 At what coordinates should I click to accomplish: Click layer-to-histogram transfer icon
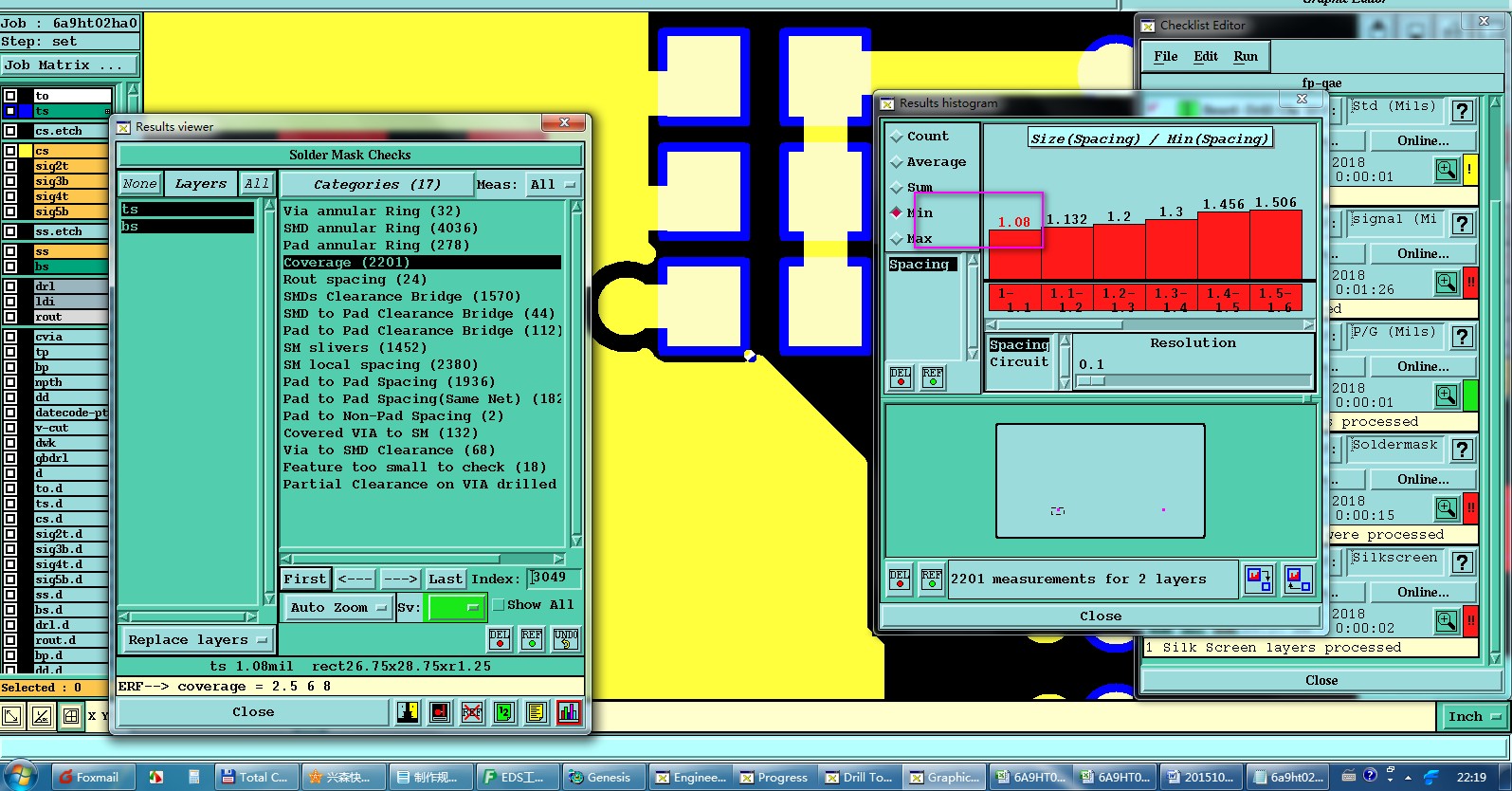(x=1299, y=579)
